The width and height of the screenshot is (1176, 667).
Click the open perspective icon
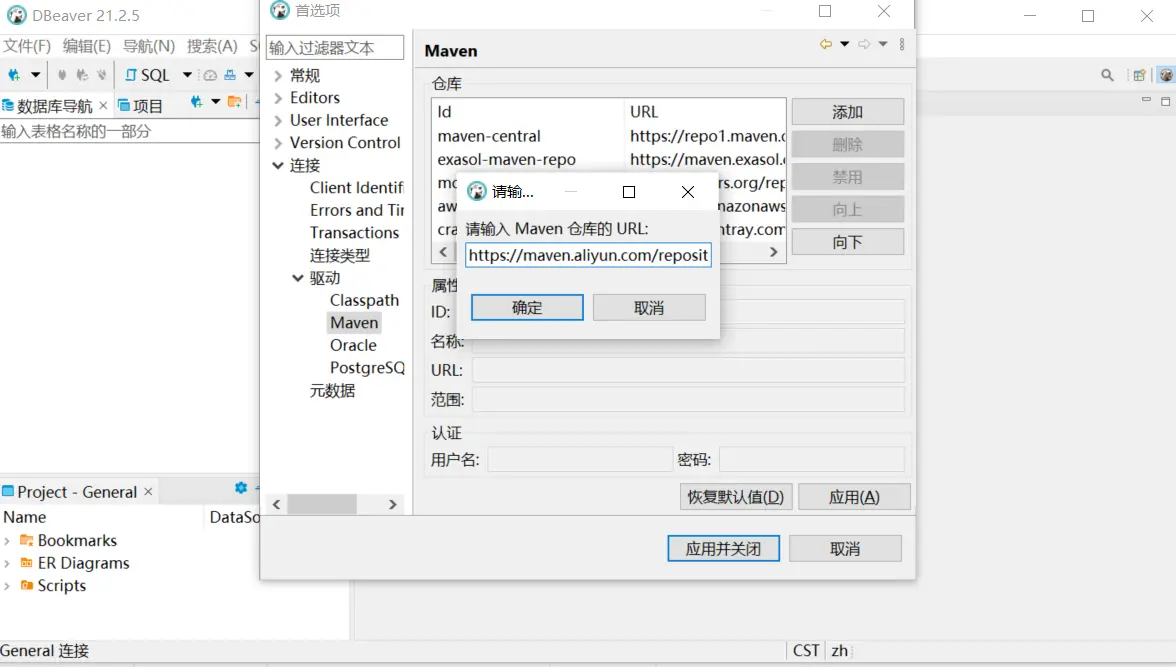[x=1140, y=75]
